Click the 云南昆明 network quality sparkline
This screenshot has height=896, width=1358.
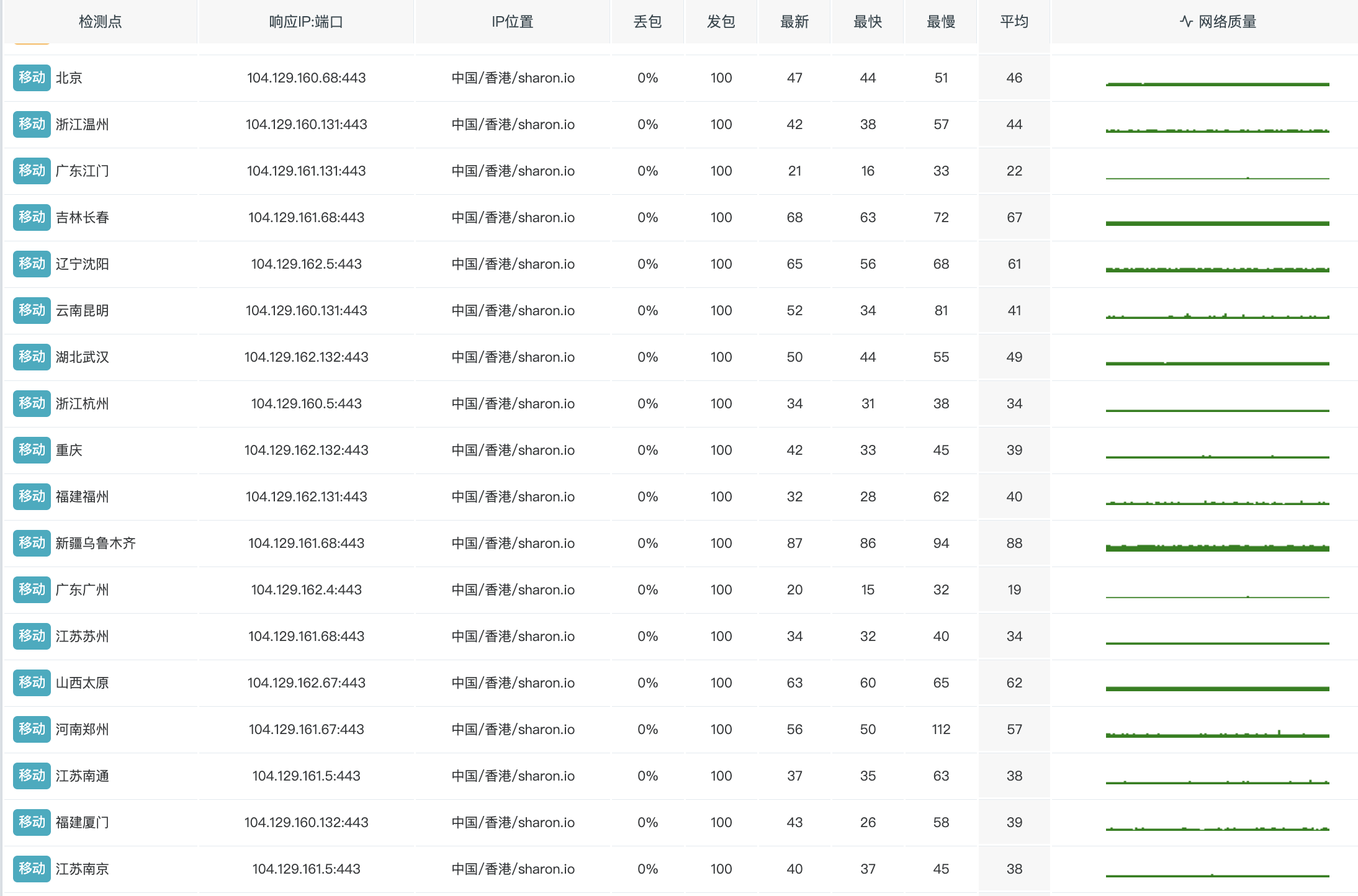point(1217,316)
